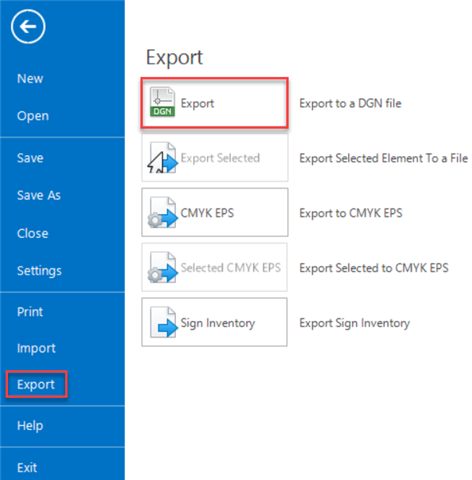
Task: Select New in the backstage menu
Action: point(30,79)
